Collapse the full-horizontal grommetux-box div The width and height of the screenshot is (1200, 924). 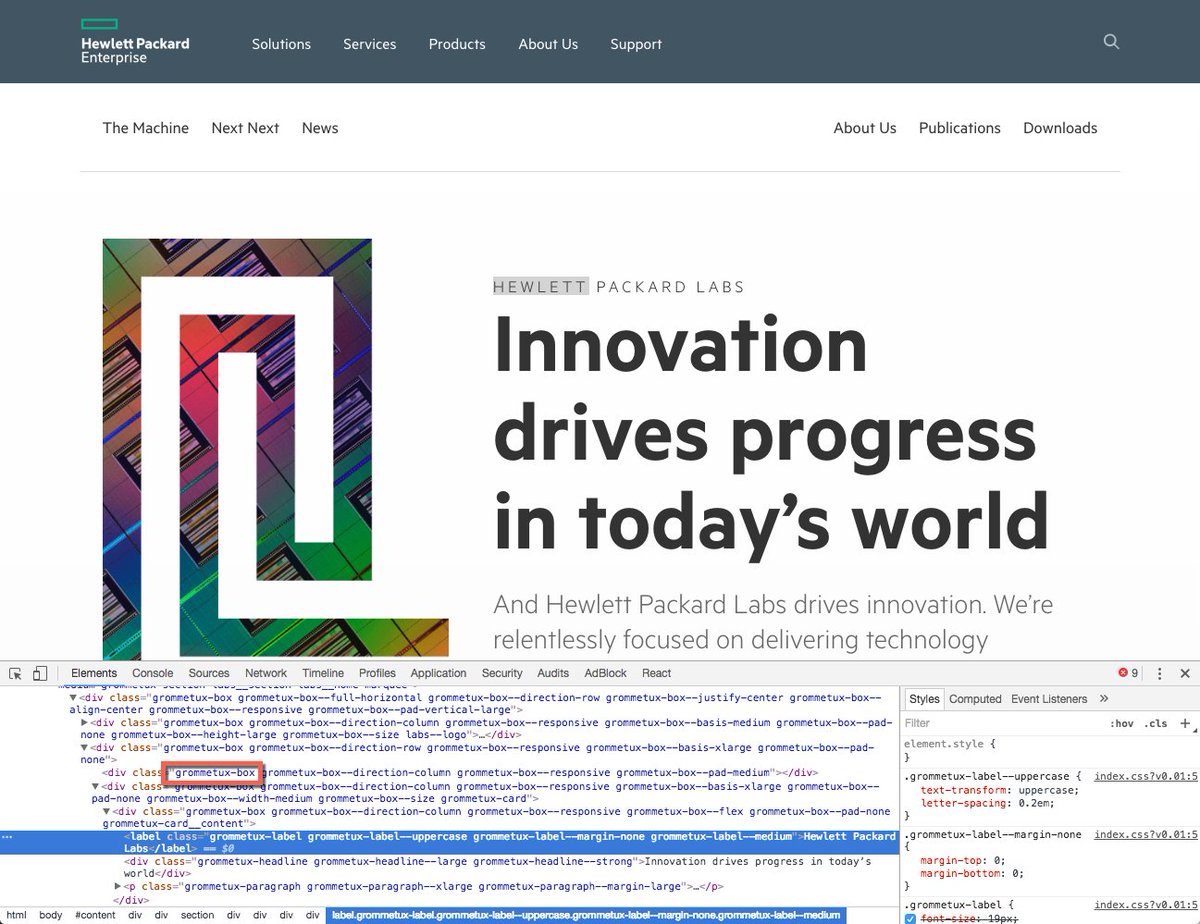point(73,698)
